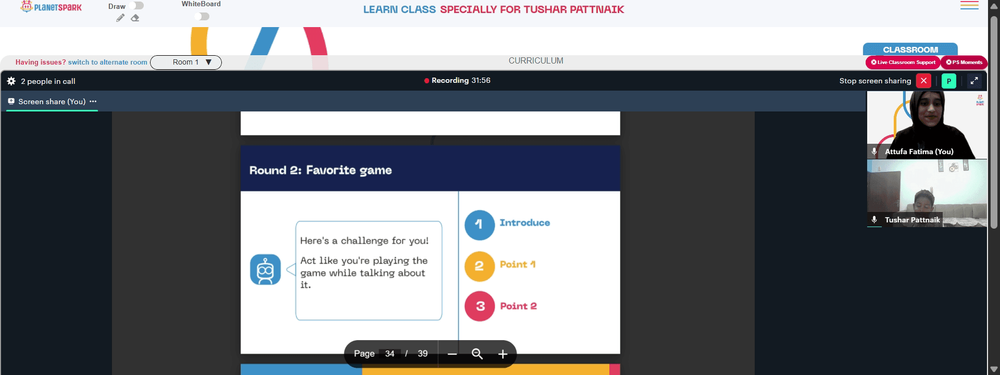Click the magnifier zoom icon
Viewport: 1000px width, 375px height.
coord(477,354)
